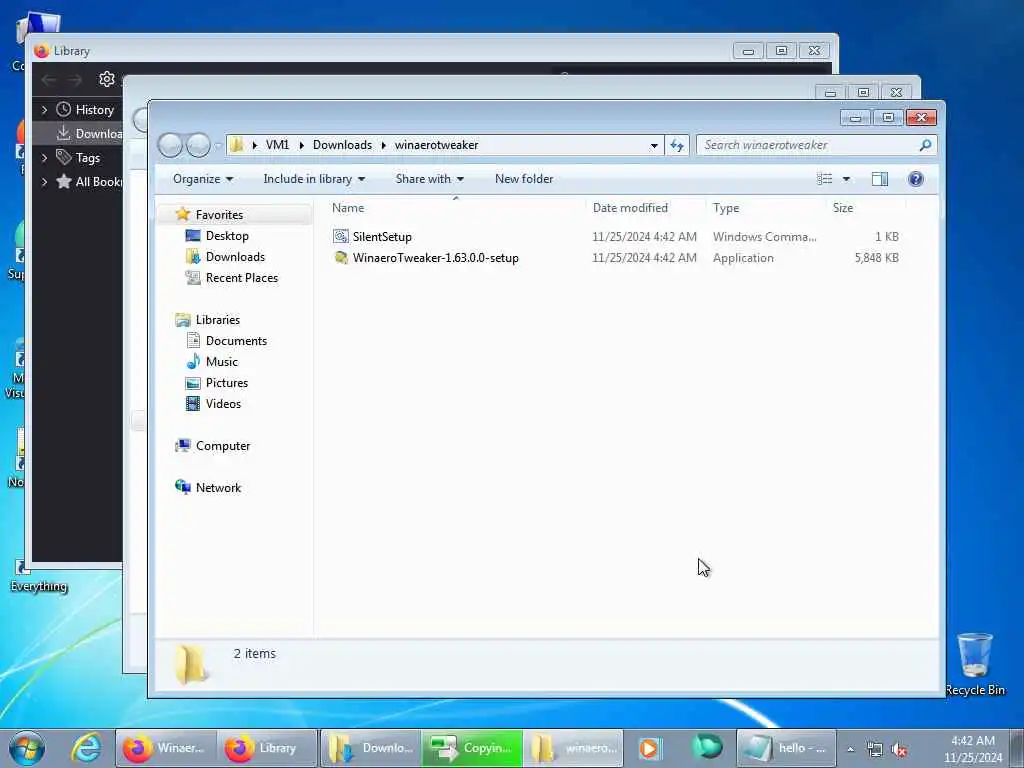Open the Copying progress taskbar button
Viewport: 1024px width, 768px height.
(472, 748)
